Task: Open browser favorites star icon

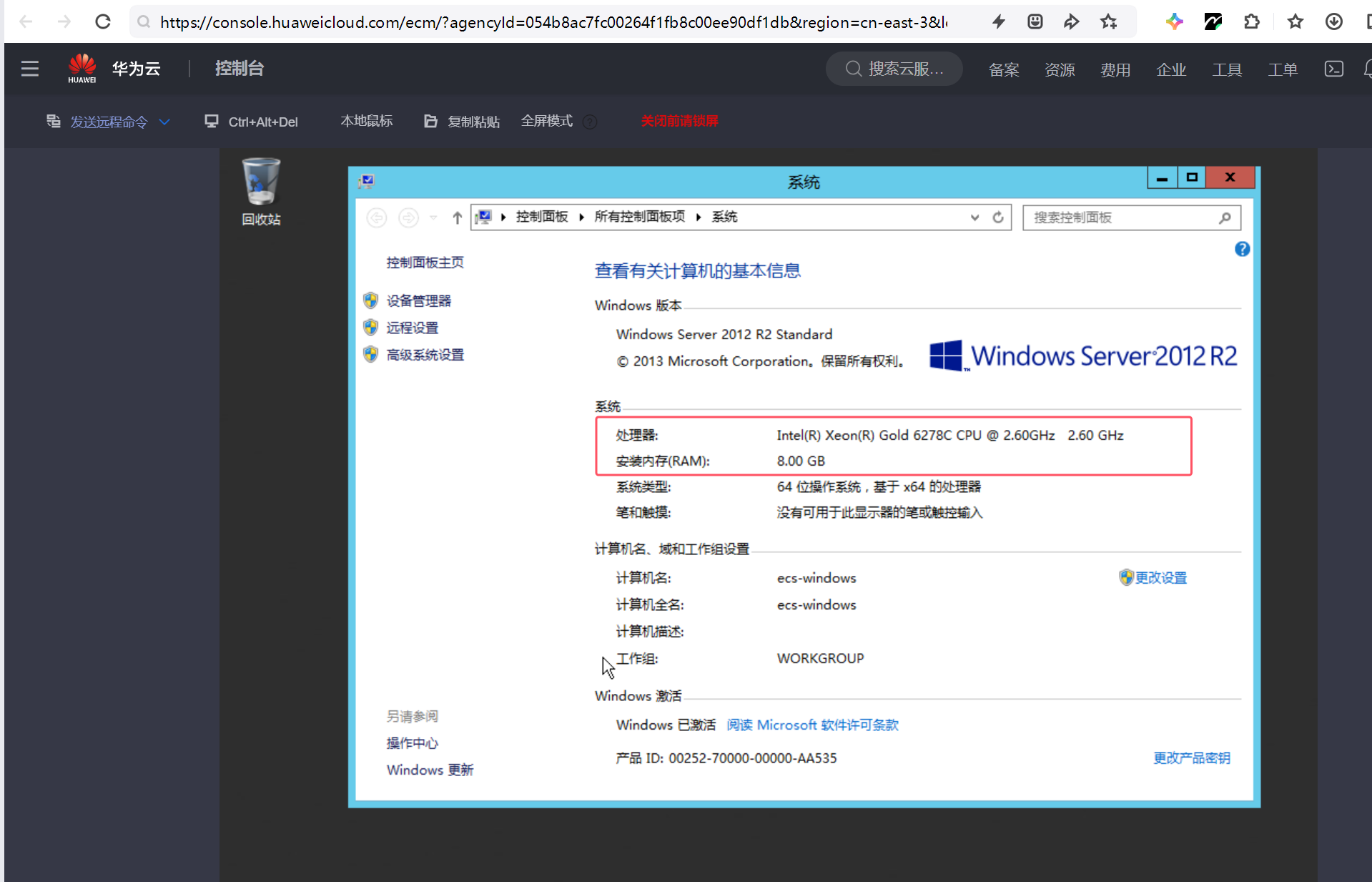Action: click(x=1295, y=21)
